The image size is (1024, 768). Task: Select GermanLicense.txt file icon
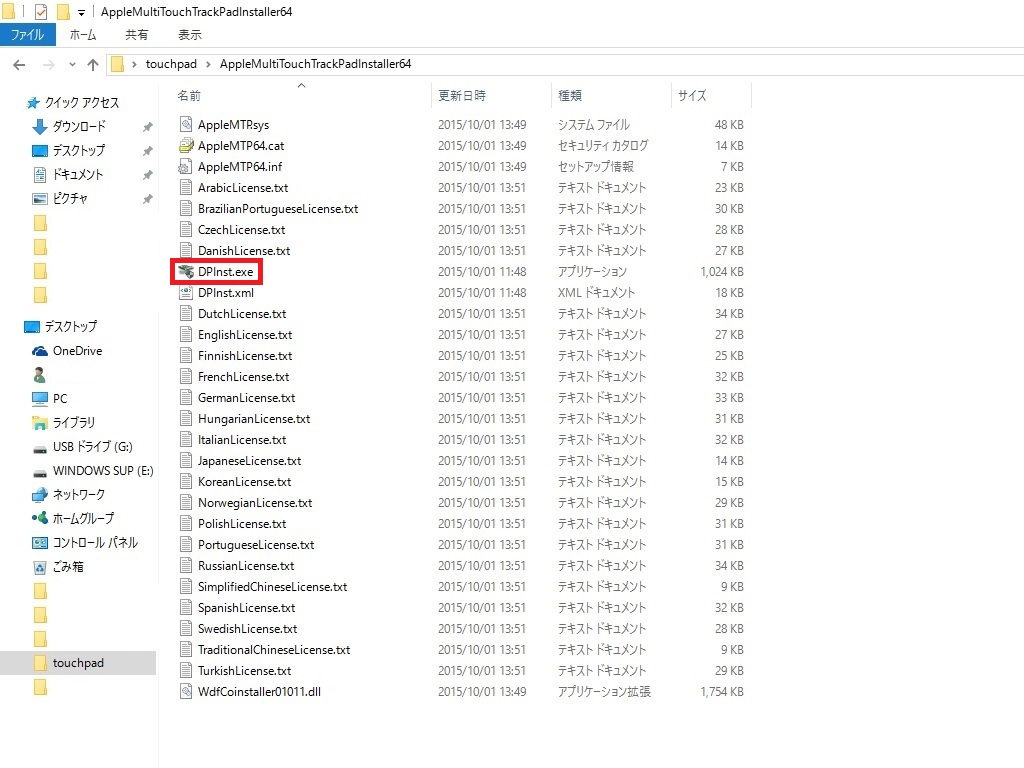(186, 397)
